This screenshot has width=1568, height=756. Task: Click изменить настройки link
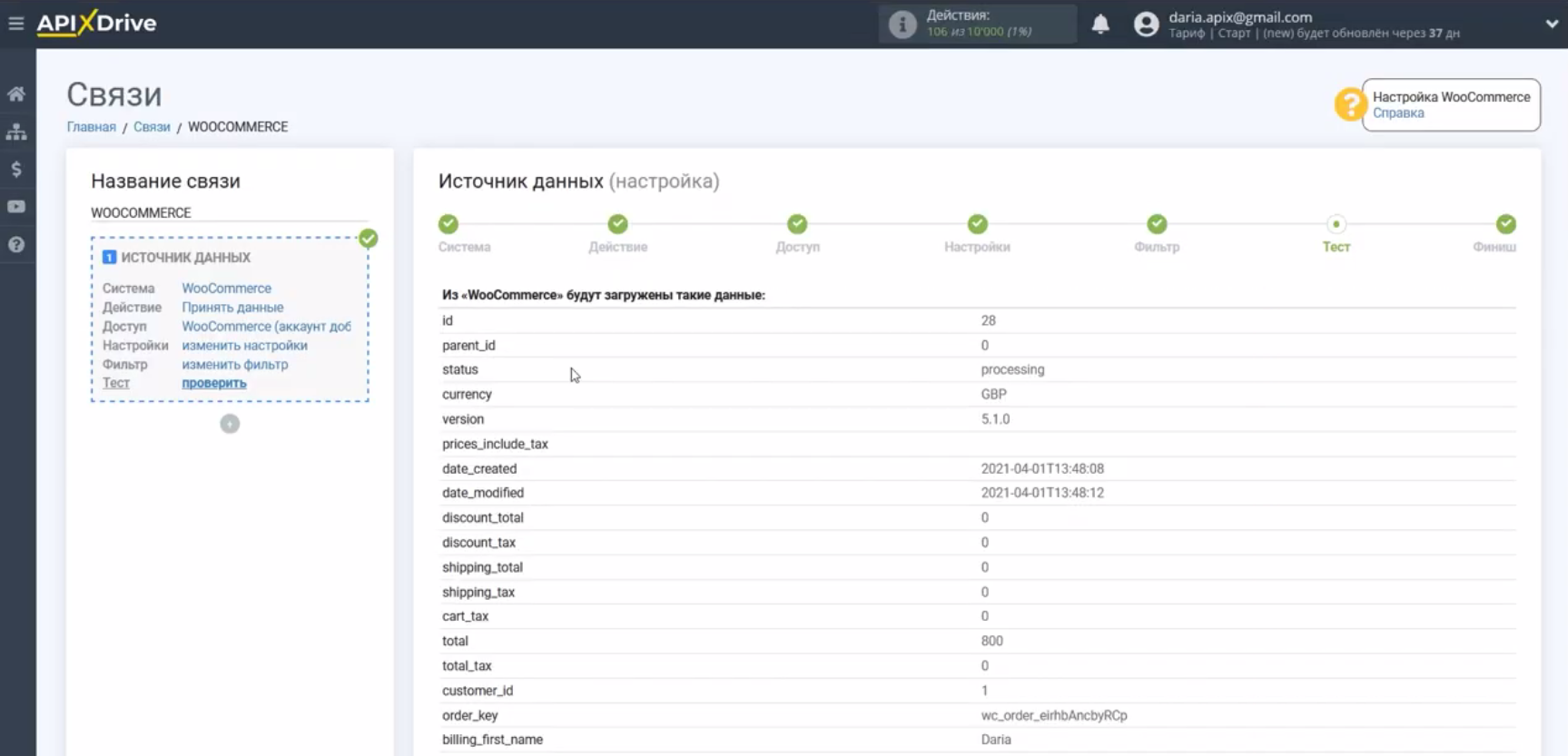click(x=244, y=346)
